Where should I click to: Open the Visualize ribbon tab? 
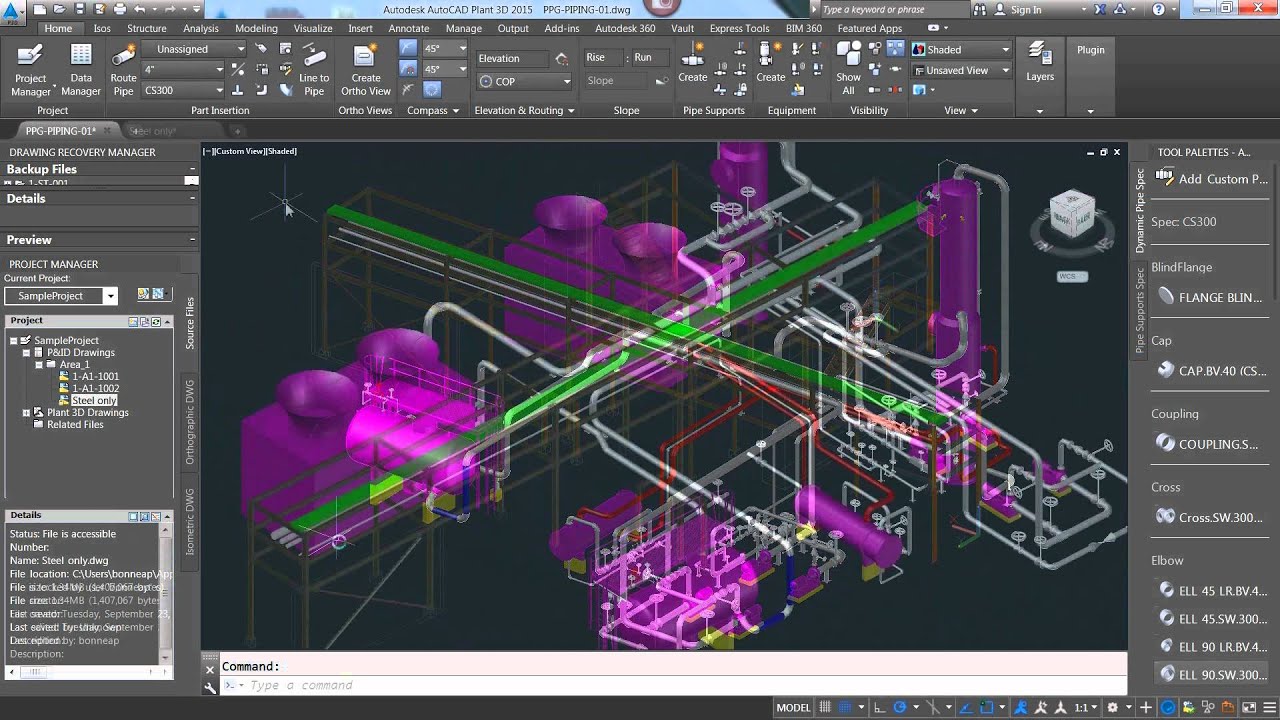coord(313,28)
